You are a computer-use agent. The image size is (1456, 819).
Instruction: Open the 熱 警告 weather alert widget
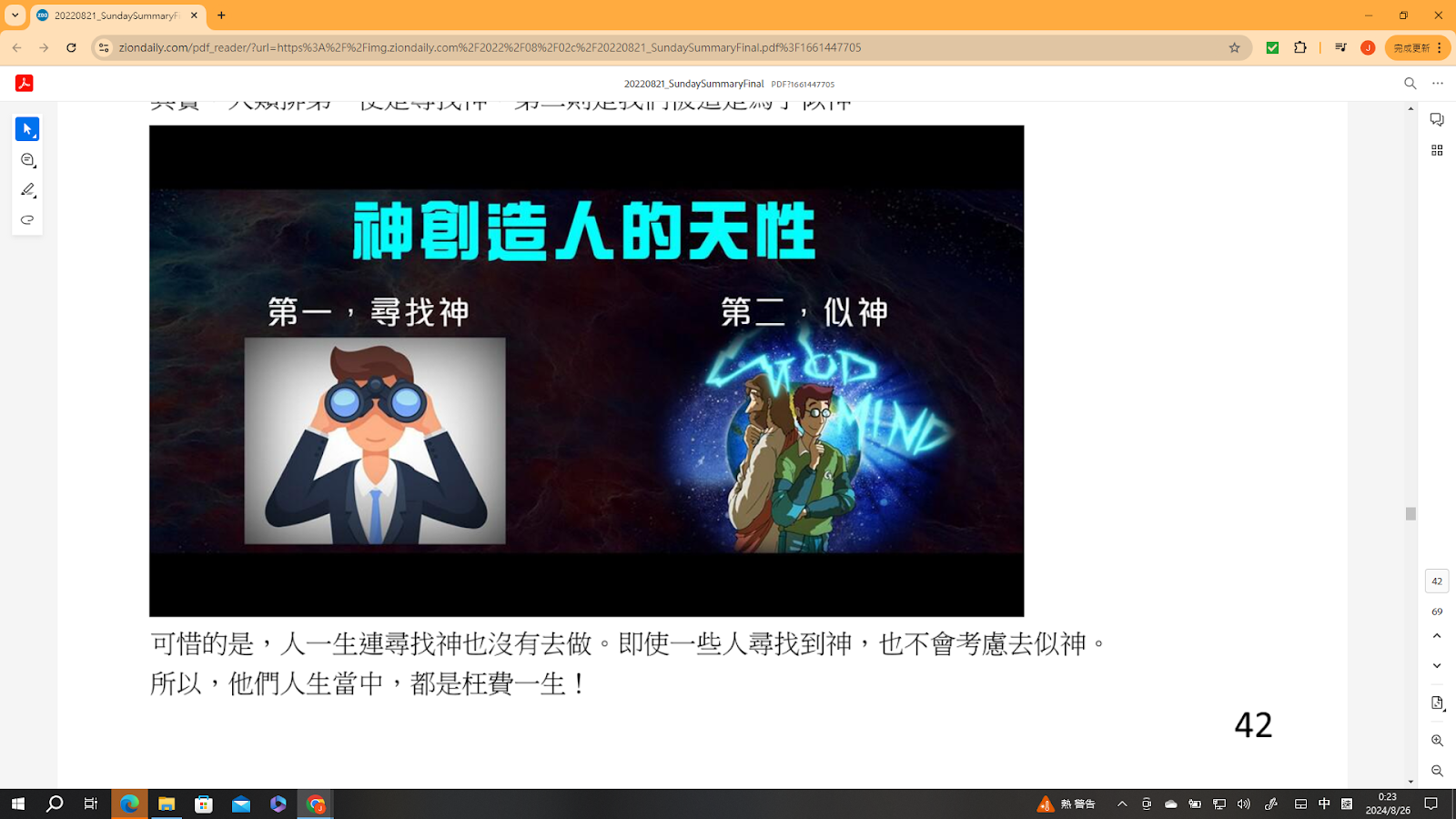(x=1067, y=804)
